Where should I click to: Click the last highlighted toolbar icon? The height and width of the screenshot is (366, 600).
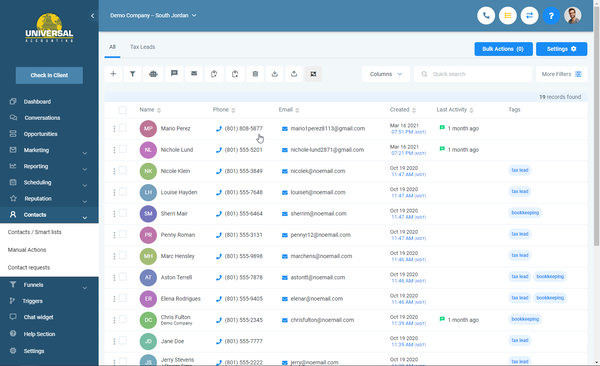(313, 74)
